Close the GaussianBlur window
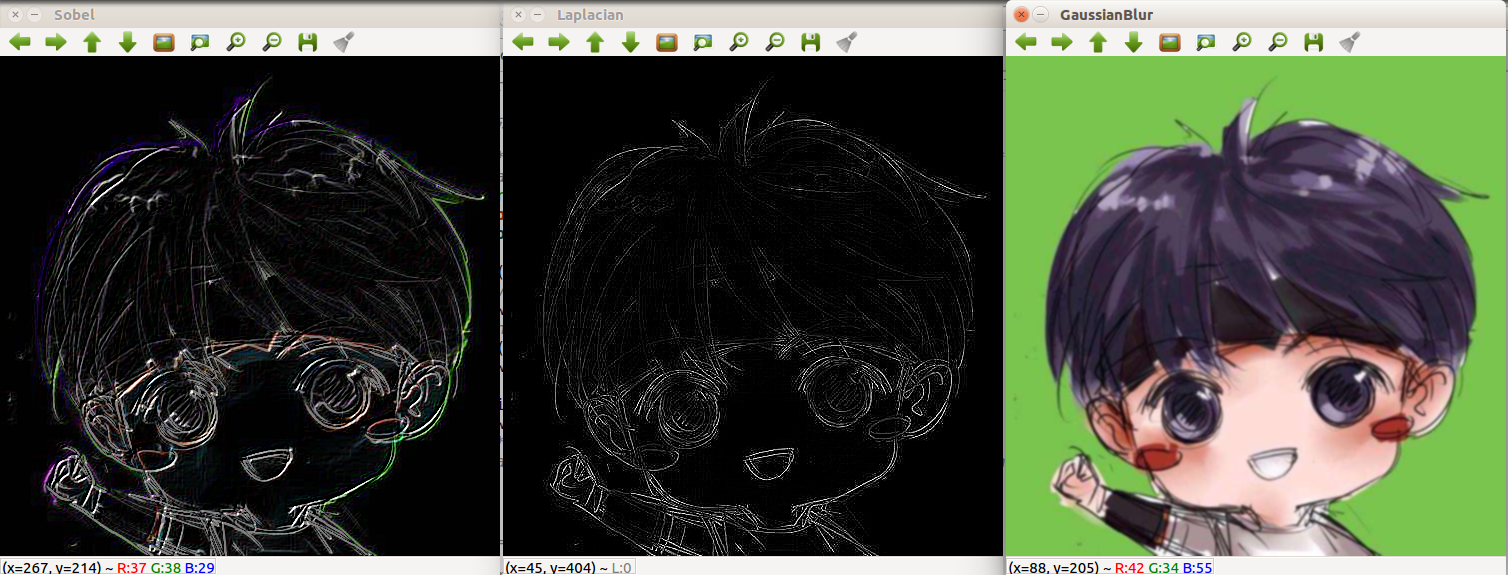The width and height of the screenshot is (1508, 575). coord(1021,15)
